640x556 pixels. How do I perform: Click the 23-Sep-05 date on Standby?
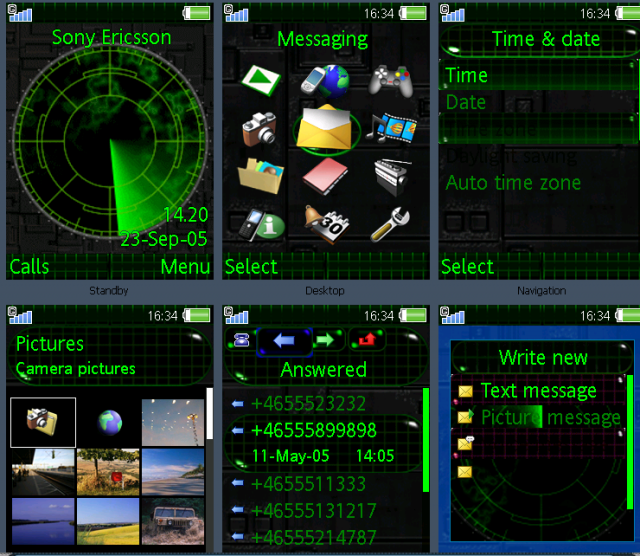[x=164, y=239]
